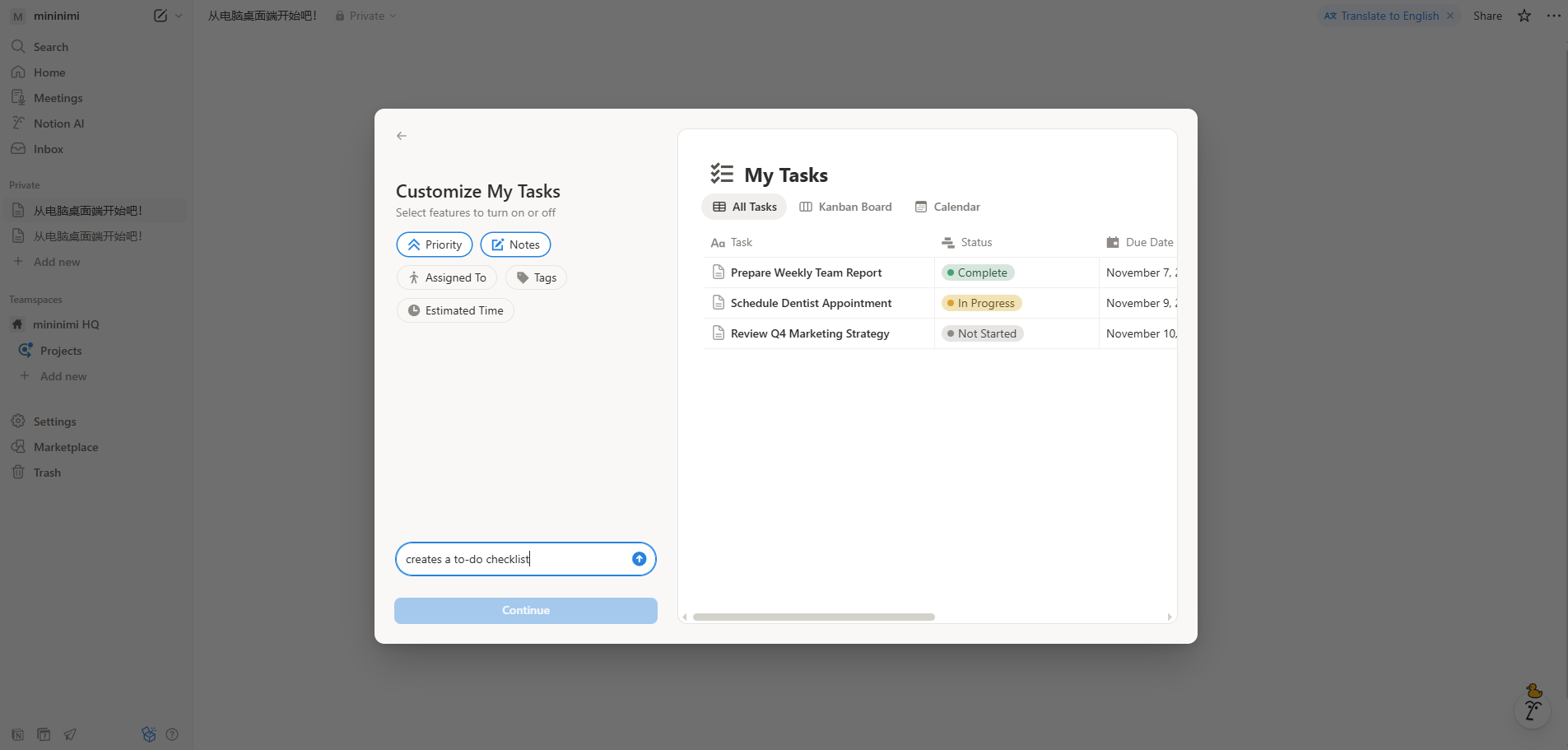Enable the Assigned To feature
1568x750 pixels.
tap(447, 277)
